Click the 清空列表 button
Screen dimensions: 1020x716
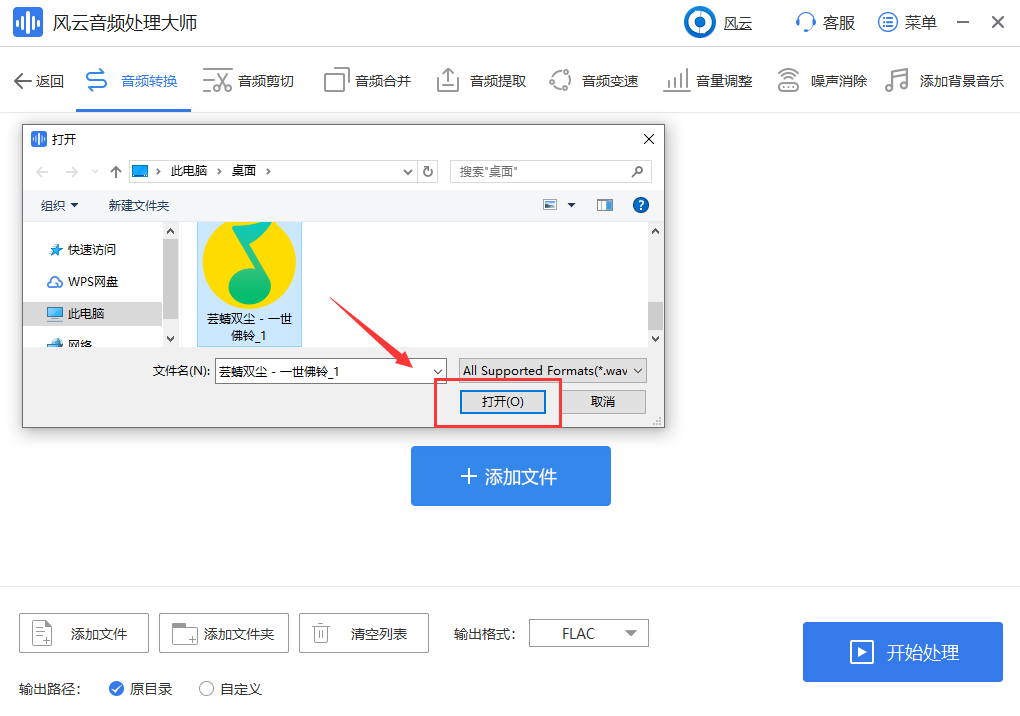click(364, 633)
